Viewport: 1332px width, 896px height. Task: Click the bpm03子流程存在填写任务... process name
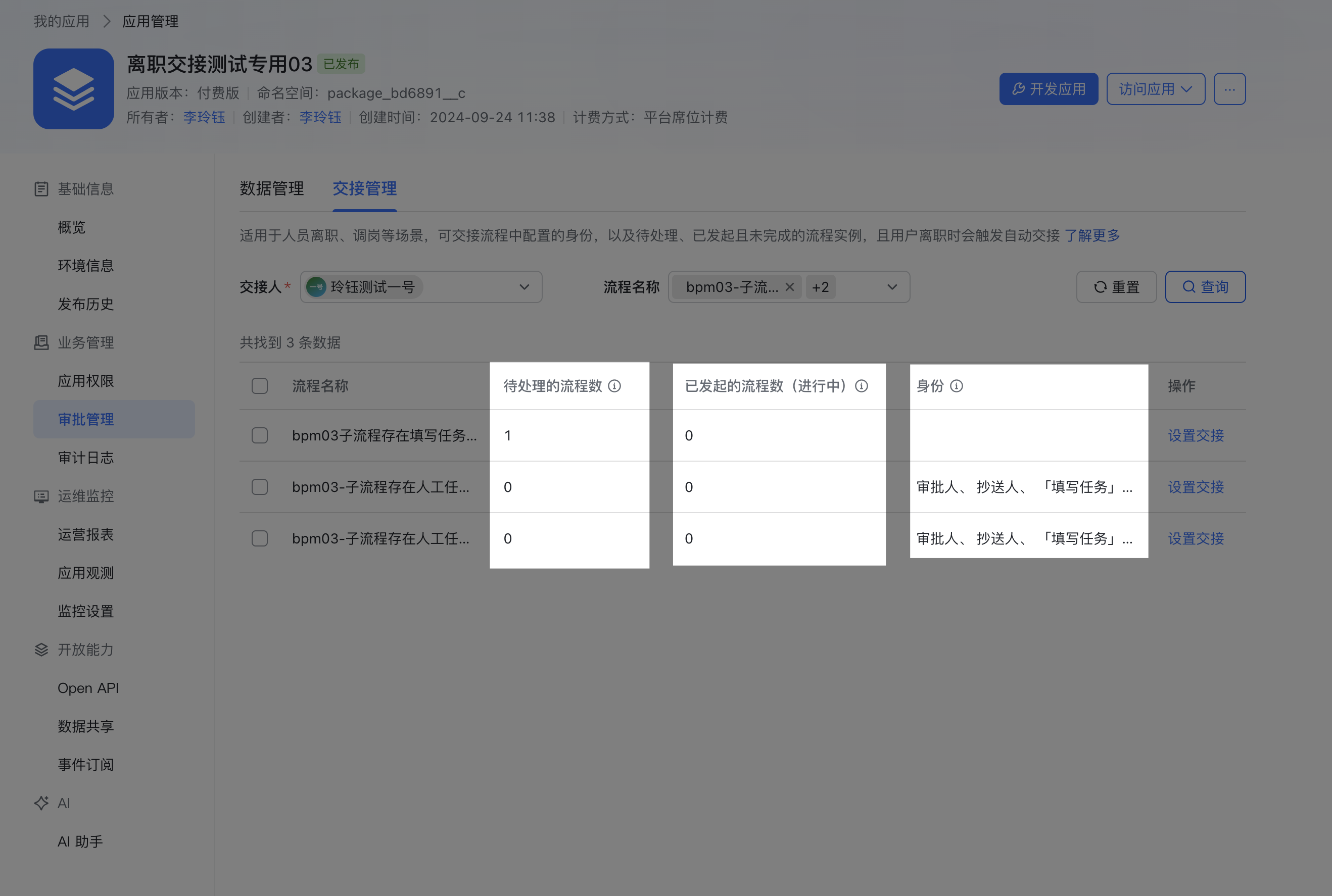click(x=384, y=436)
